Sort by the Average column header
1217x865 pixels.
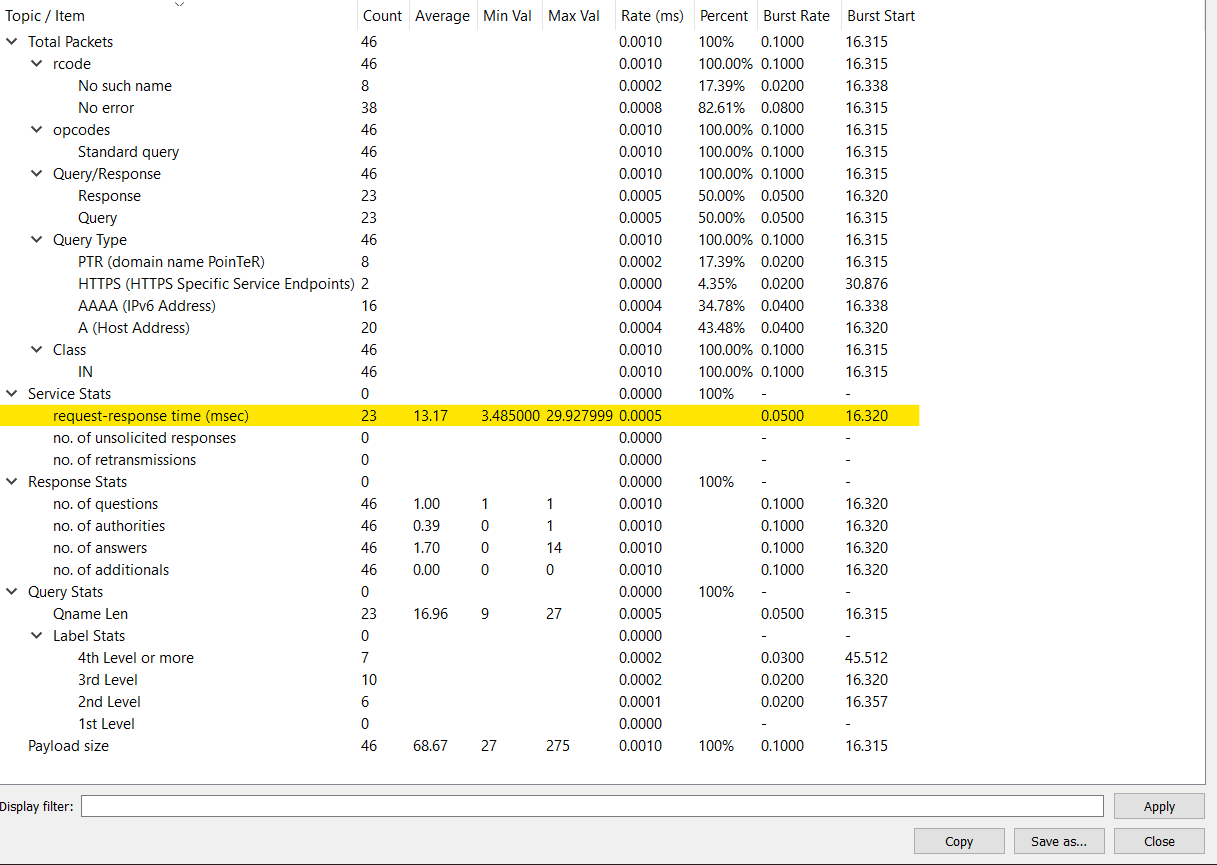coord(443,15)
